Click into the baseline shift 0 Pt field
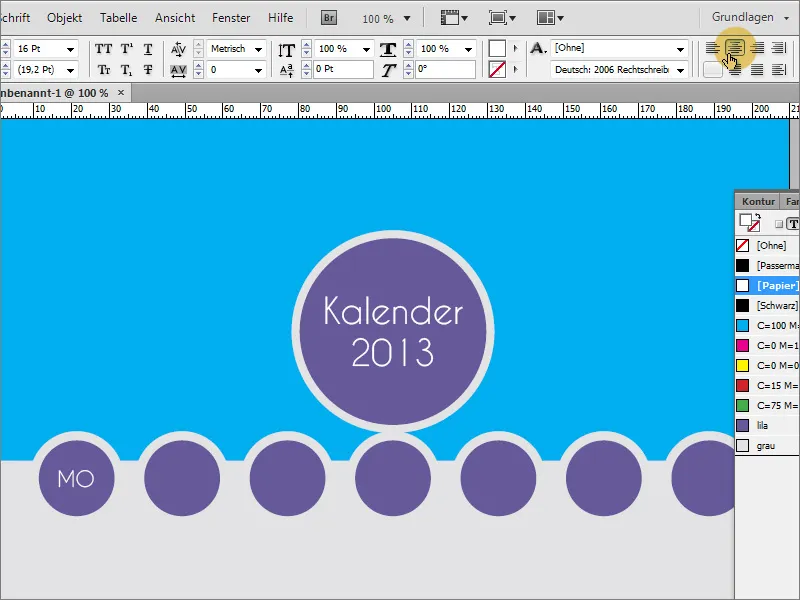 tap(342, 69)
